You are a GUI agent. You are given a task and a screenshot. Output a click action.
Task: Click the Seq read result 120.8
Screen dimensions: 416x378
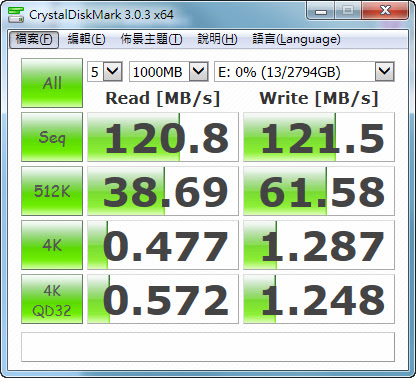coord(163,137)
